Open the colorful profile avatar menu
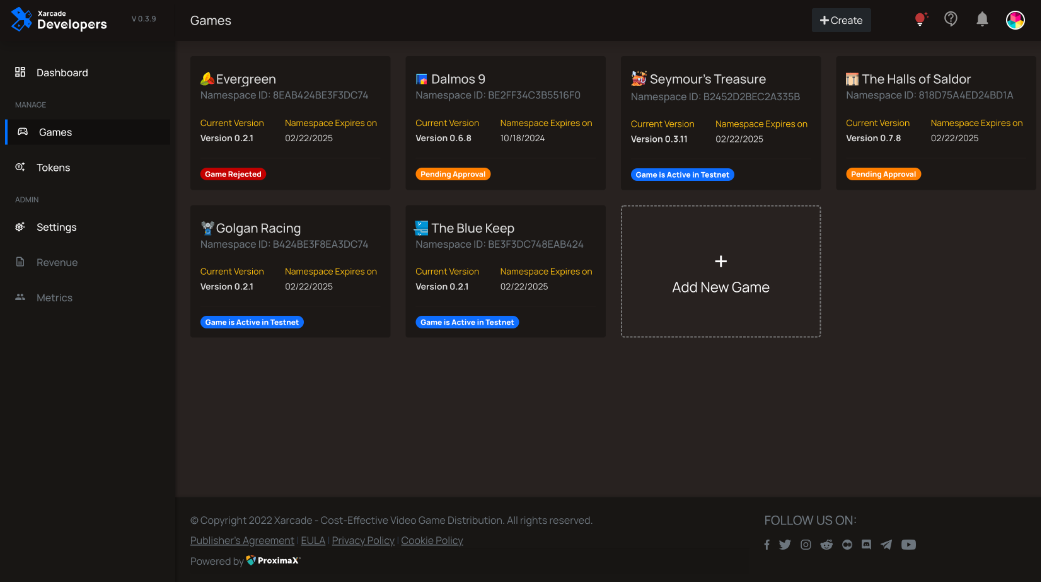Screen dimensions: 1041x582 tap(1015, 19)
